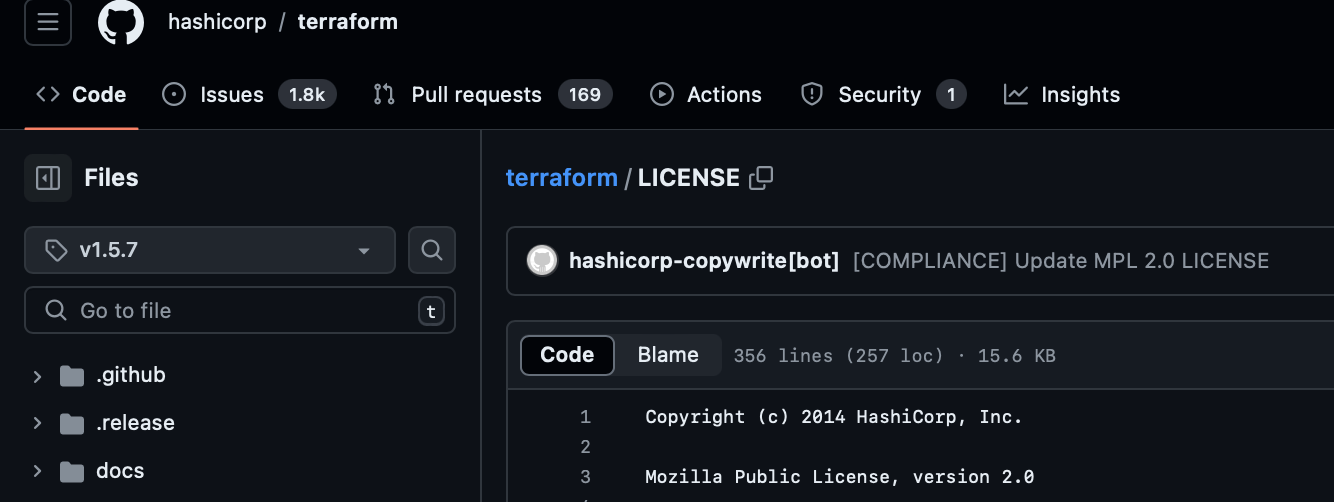Copy the LICENSE file path
1334x502 pixels.
[x=761, y=178]
